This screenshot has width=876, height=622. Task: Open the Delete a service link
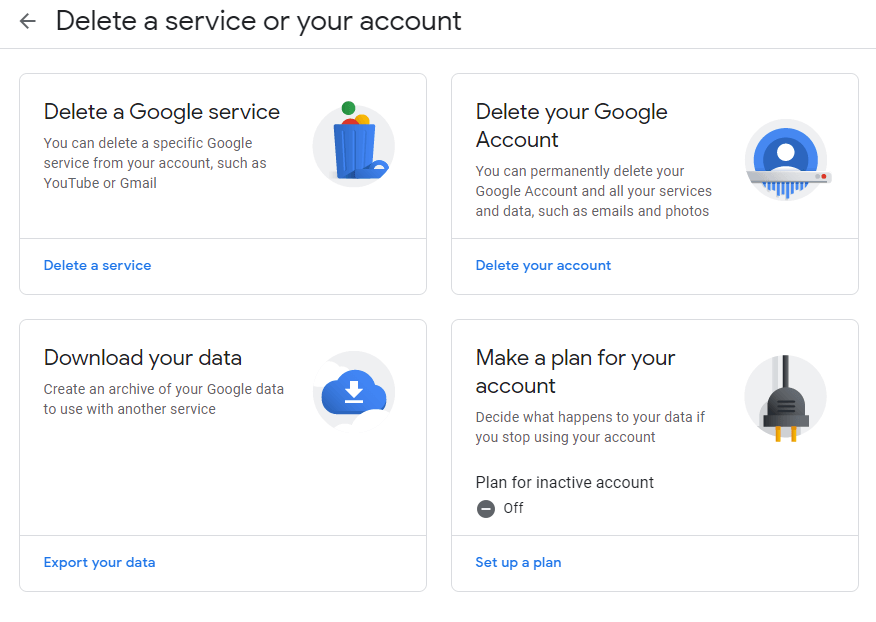pyautogui.click(x=97, y=265)
